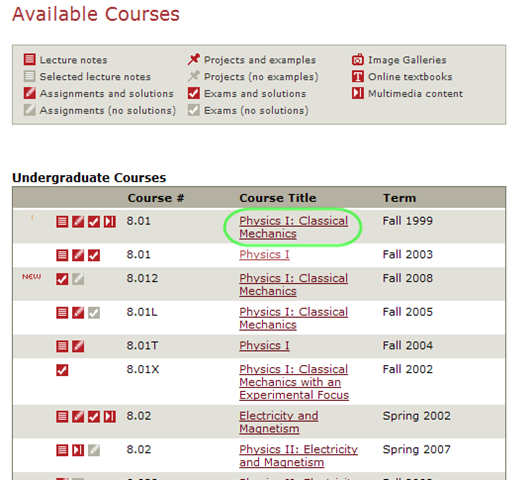
Task: Click the Projects and examples pin icon
Action: point(194,59)
